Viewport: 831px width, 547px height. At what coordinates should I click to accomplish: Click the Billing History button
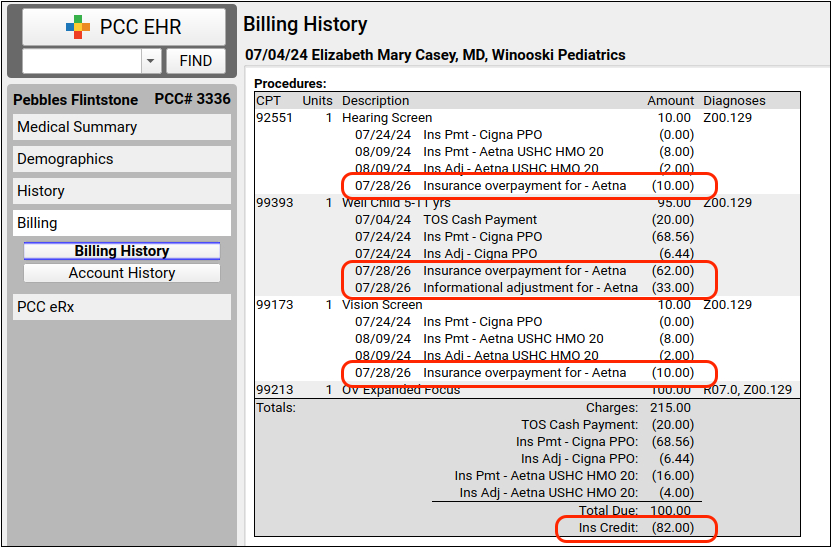click(122, 251)
